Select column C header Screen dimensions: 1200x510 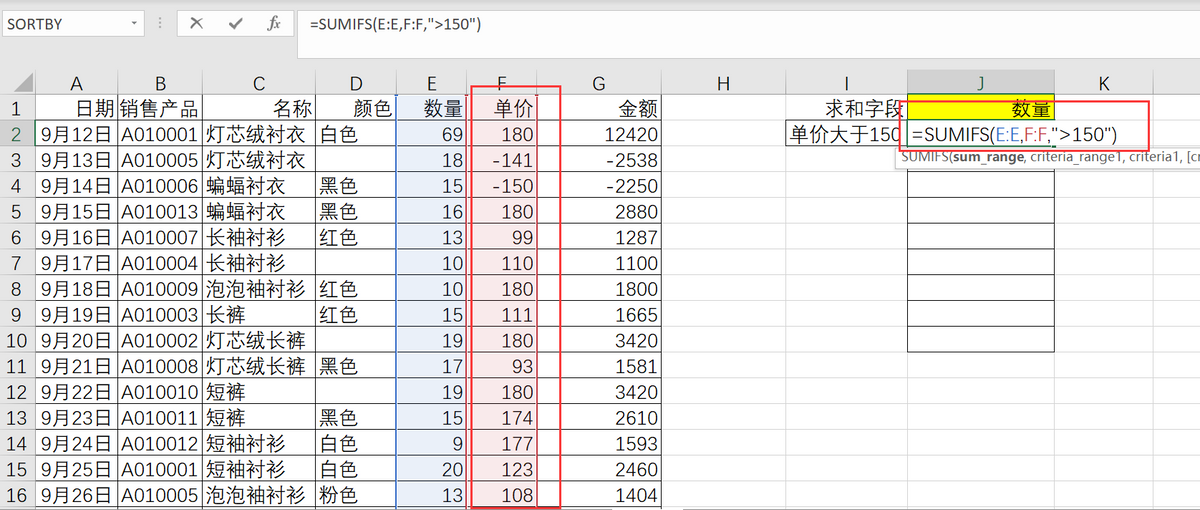(259, 84)
